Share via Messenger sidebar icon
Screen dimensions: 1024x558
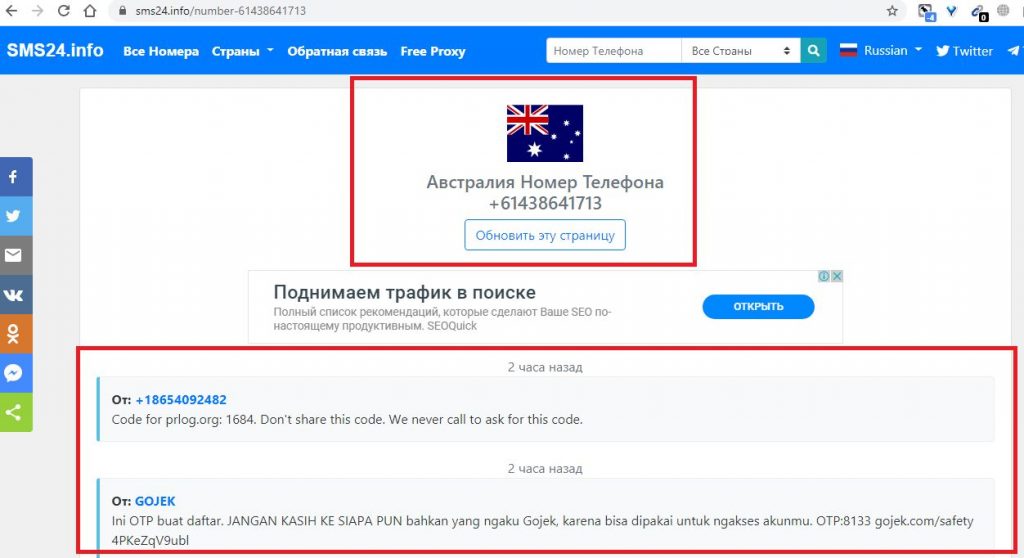pyautogui.click(x=14, y=373)
